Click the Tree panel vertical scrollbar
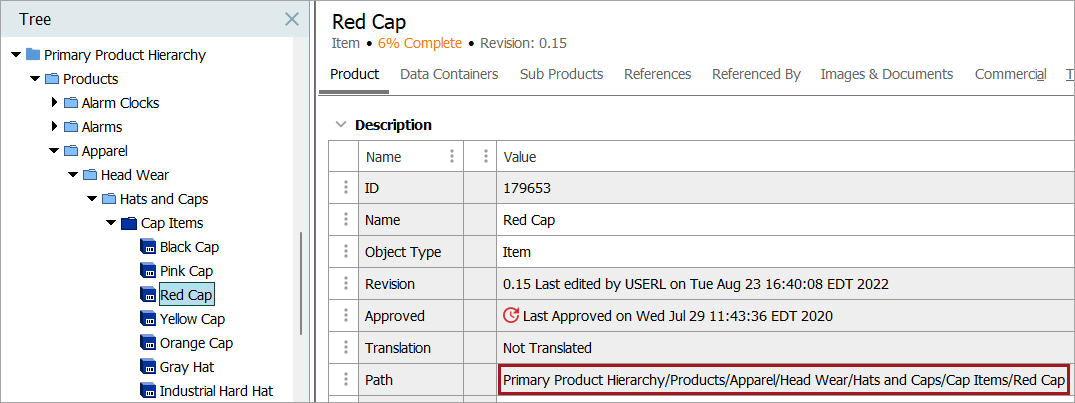The width and height of the screenshot is (1075, 403). [x=301, y=285]
